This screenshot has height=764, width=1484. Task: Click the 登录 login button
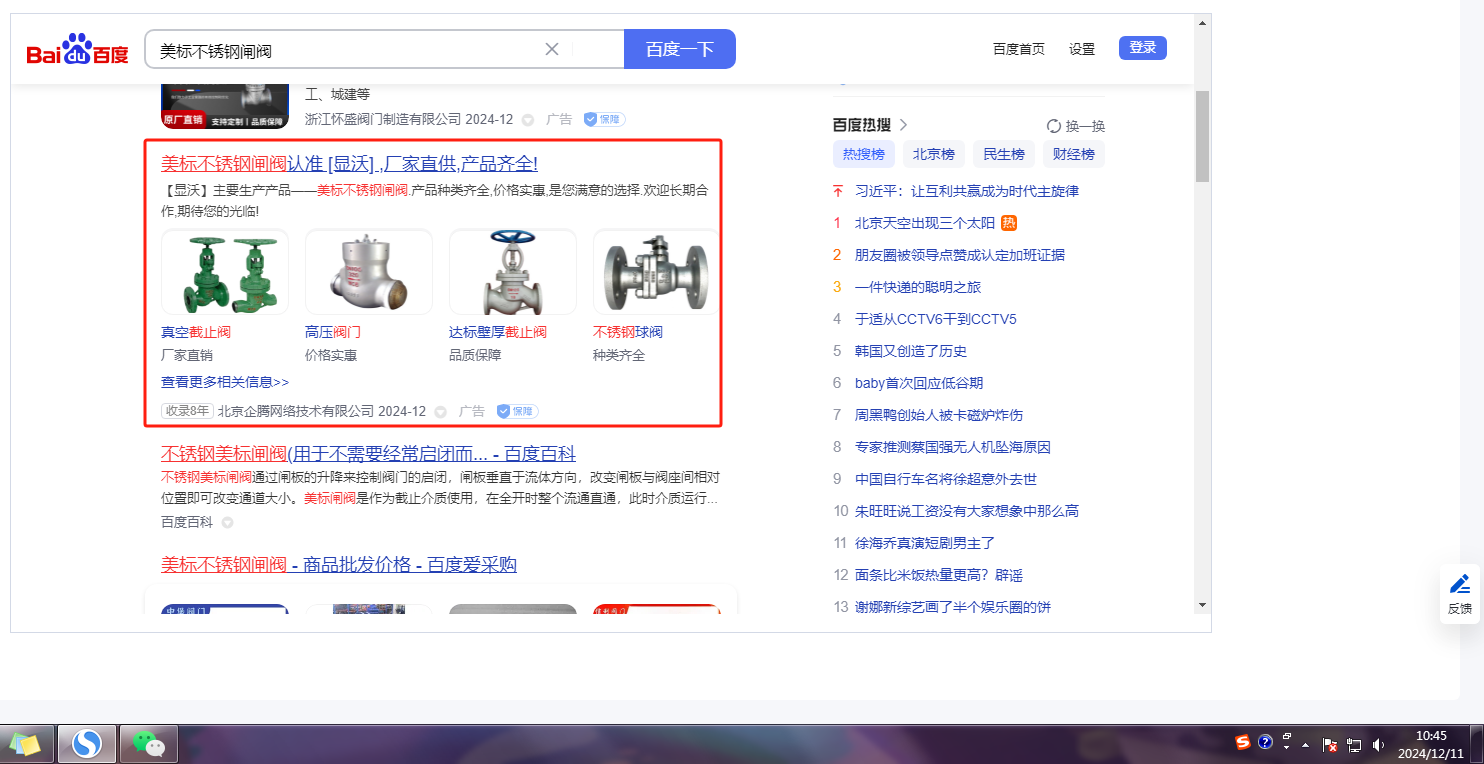(x=1143, y=48)
